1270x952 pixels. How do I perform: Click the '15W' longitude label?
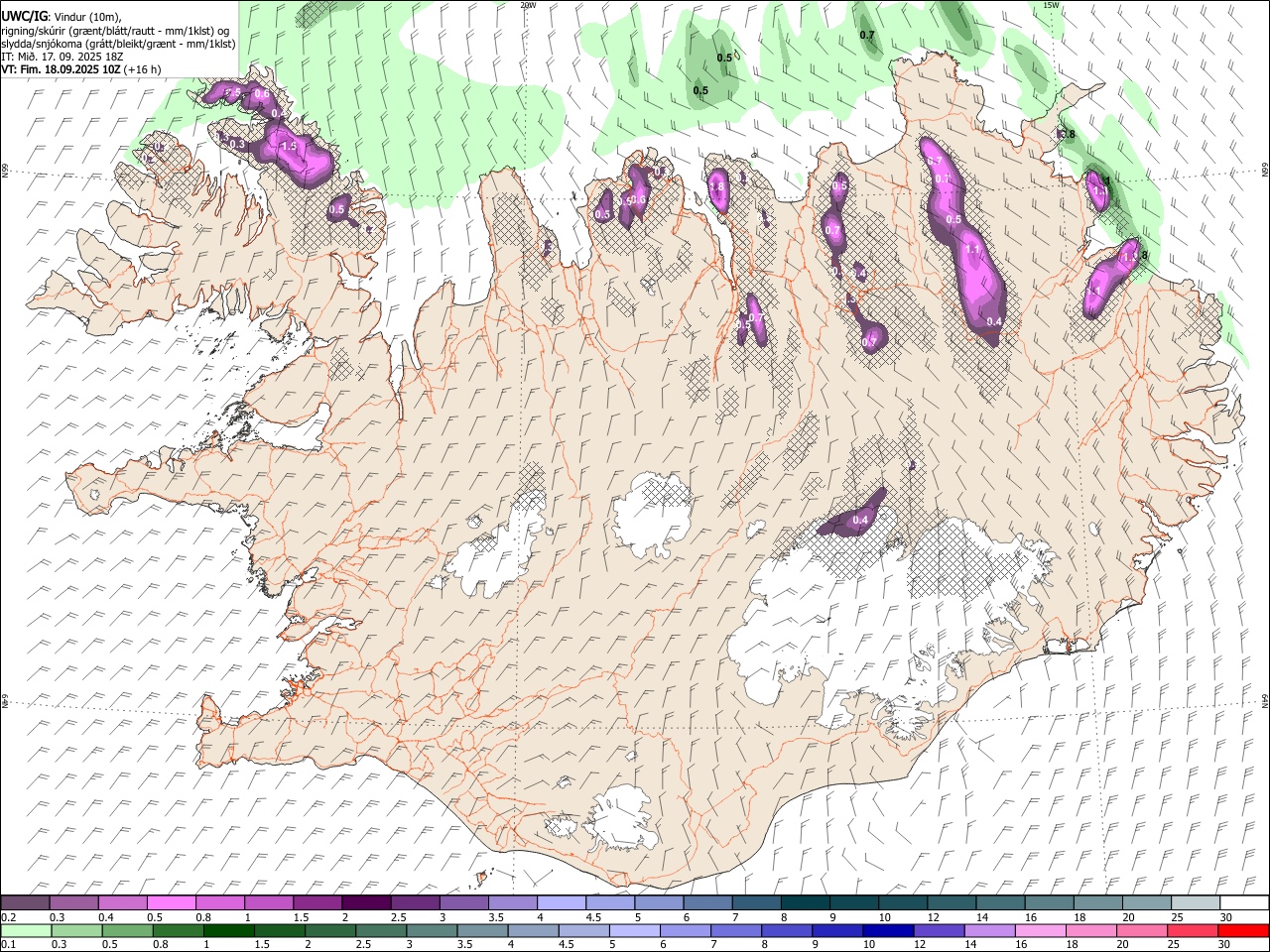pyautogui.click(x=1051, y=5)
